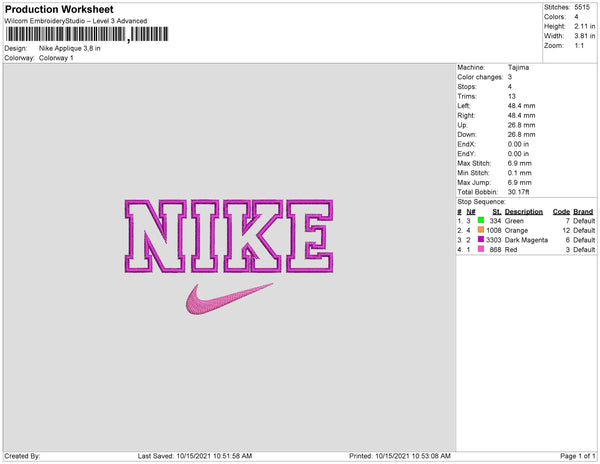Image resolution: width=600 pixels, height=464 pixels.
Task: Click the 'Production Worksheet' title
Action: [59, 9]
